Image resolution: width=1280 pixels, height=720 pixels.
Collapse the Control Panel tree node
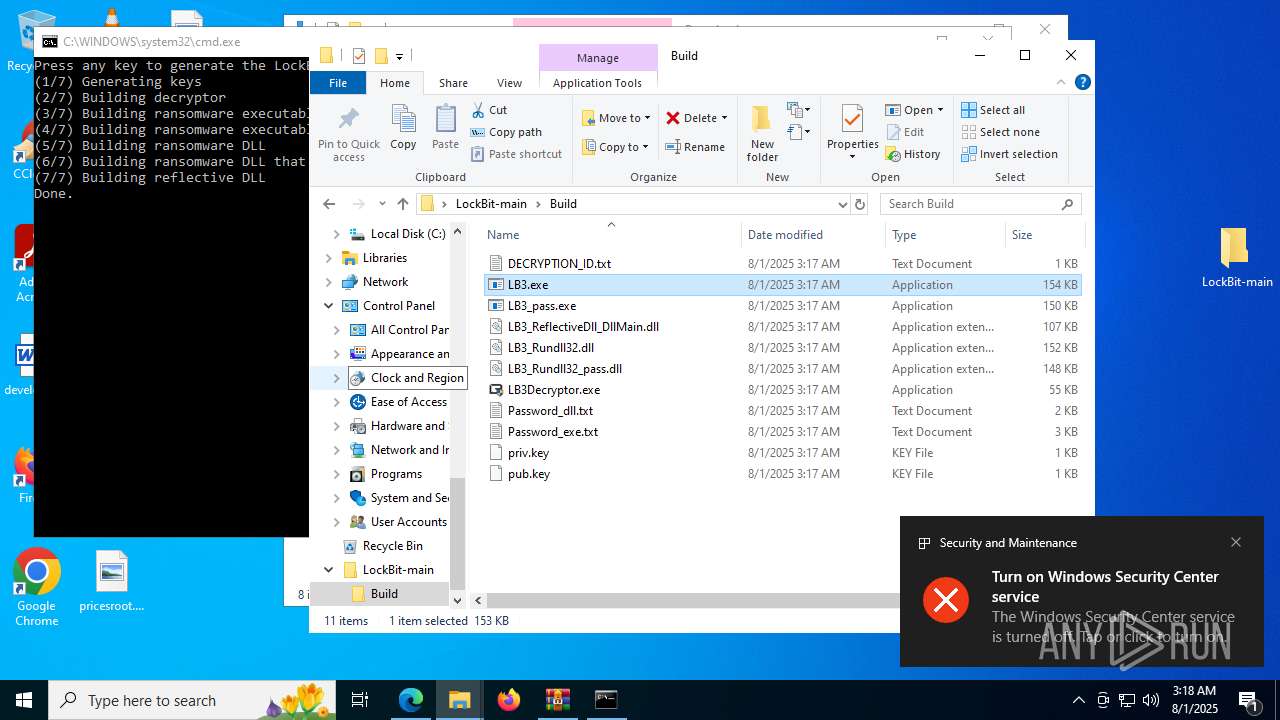[328, 306]
